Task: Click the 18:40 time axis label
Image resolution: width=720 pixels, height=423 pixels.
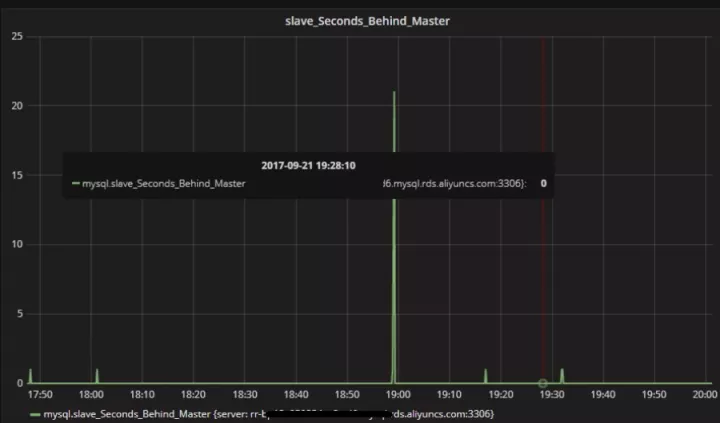Action: (296, 395)
